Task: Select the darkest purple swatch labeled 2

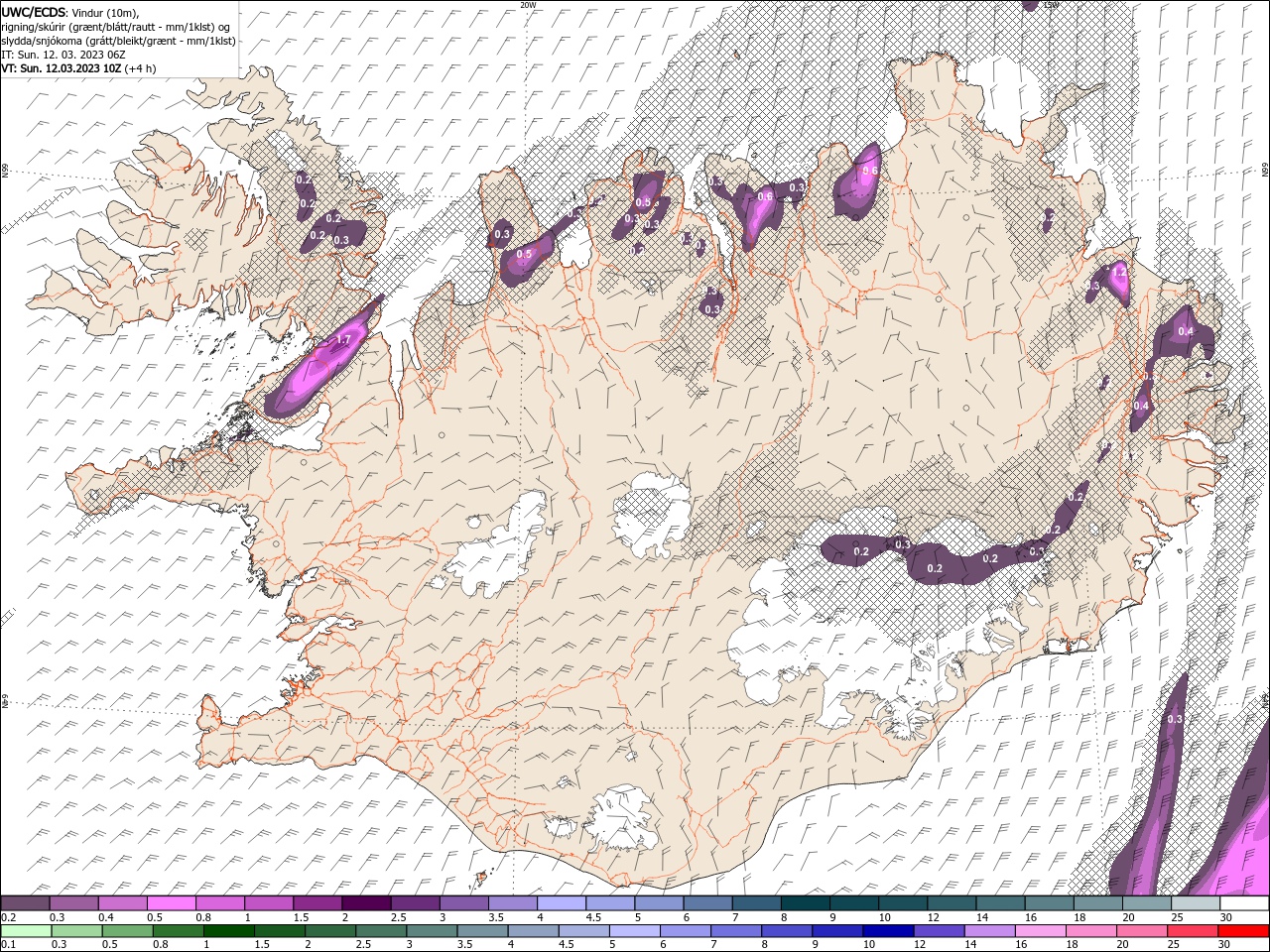Action: point(366,903)
